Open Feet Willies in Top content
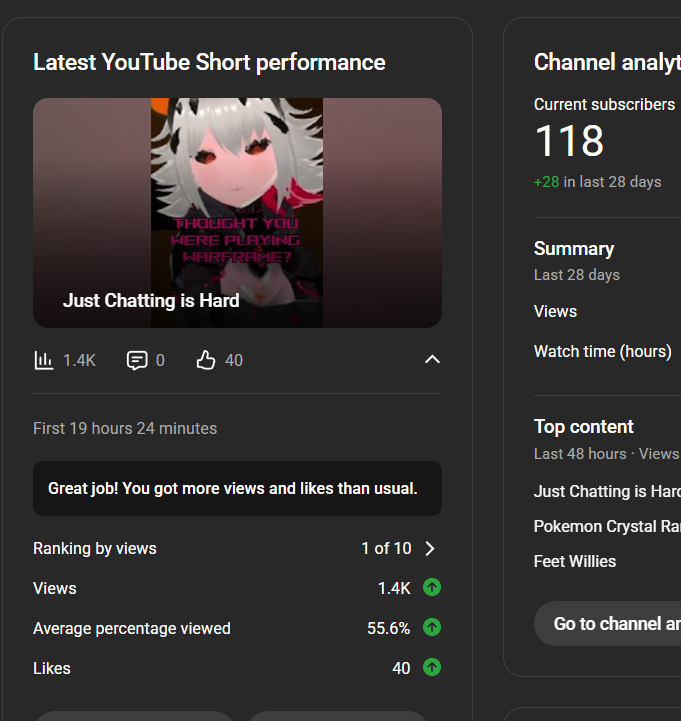 (575, 561)
